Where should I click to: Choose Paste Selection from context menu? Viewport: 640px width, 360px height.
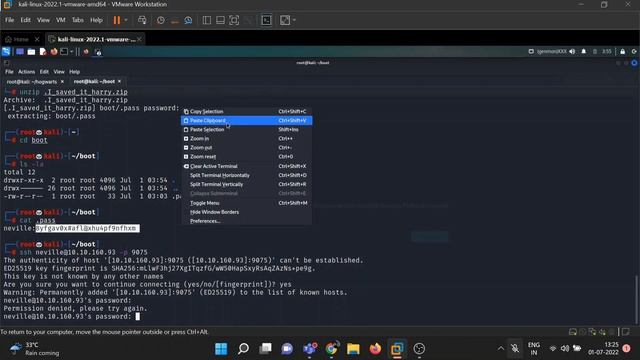(247, 129)
